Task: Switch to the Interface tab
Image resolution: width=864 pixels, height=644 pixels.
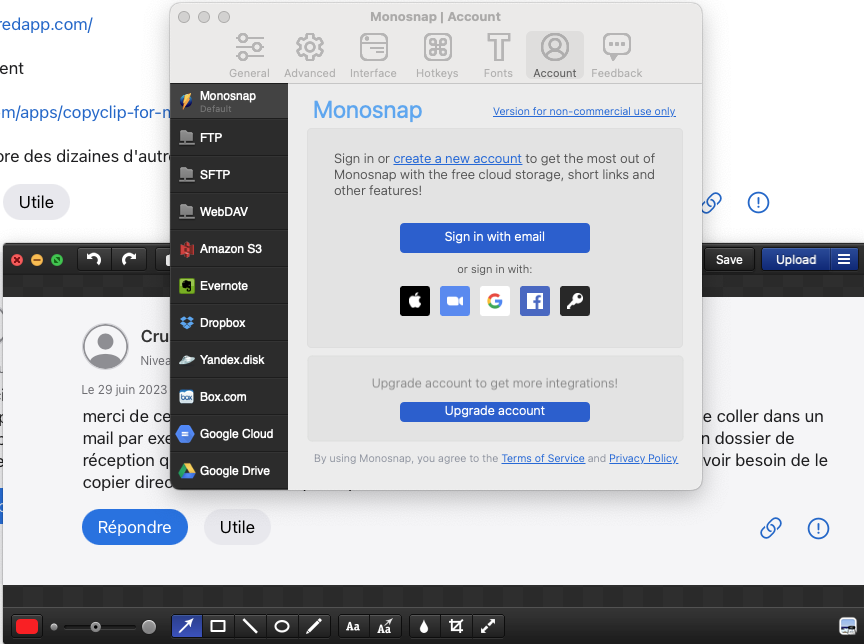Action: [373, 56]
